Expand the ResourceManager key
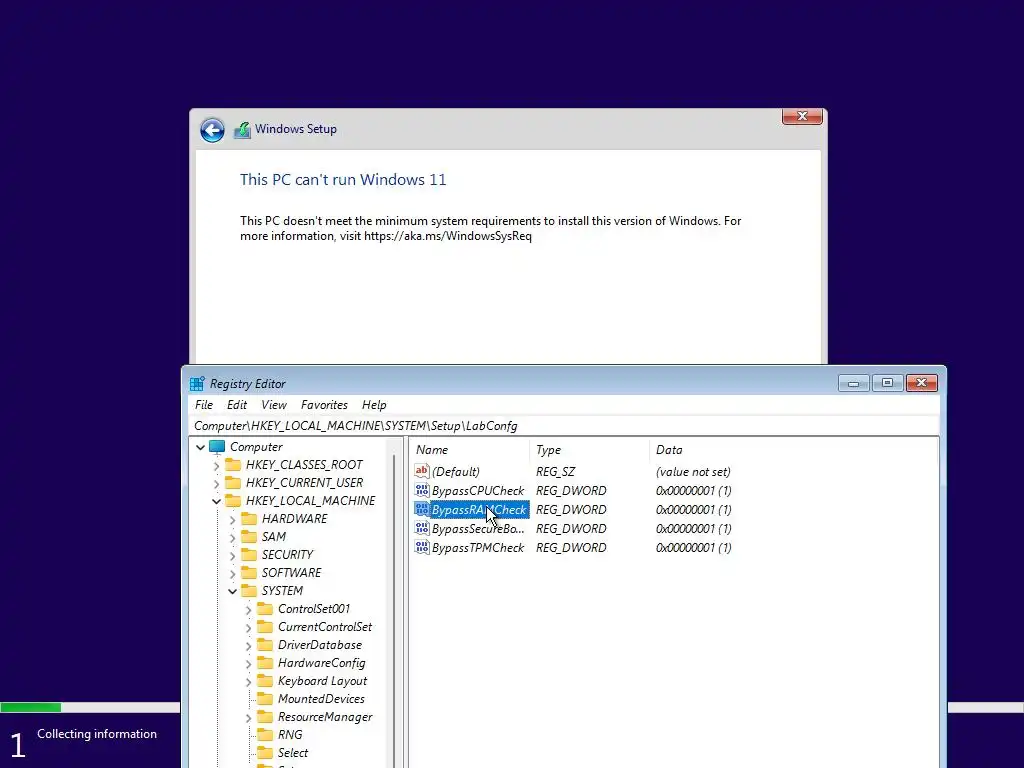This screenshot has width=1024, height=768. [x=248, y=718]
